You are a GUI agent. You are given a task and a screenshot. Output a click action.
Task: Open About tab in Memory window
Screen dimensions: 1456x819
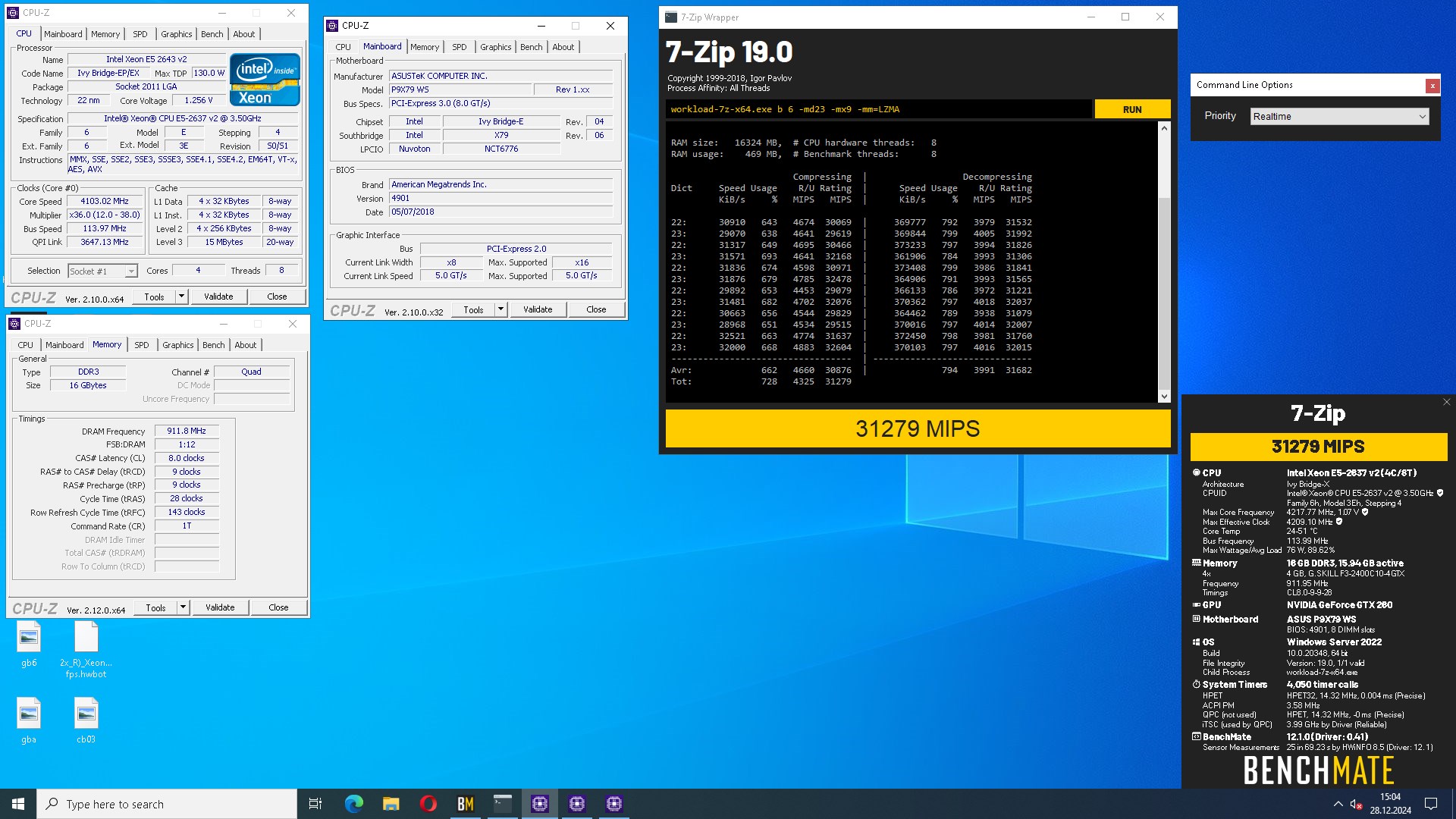(246, 345)
